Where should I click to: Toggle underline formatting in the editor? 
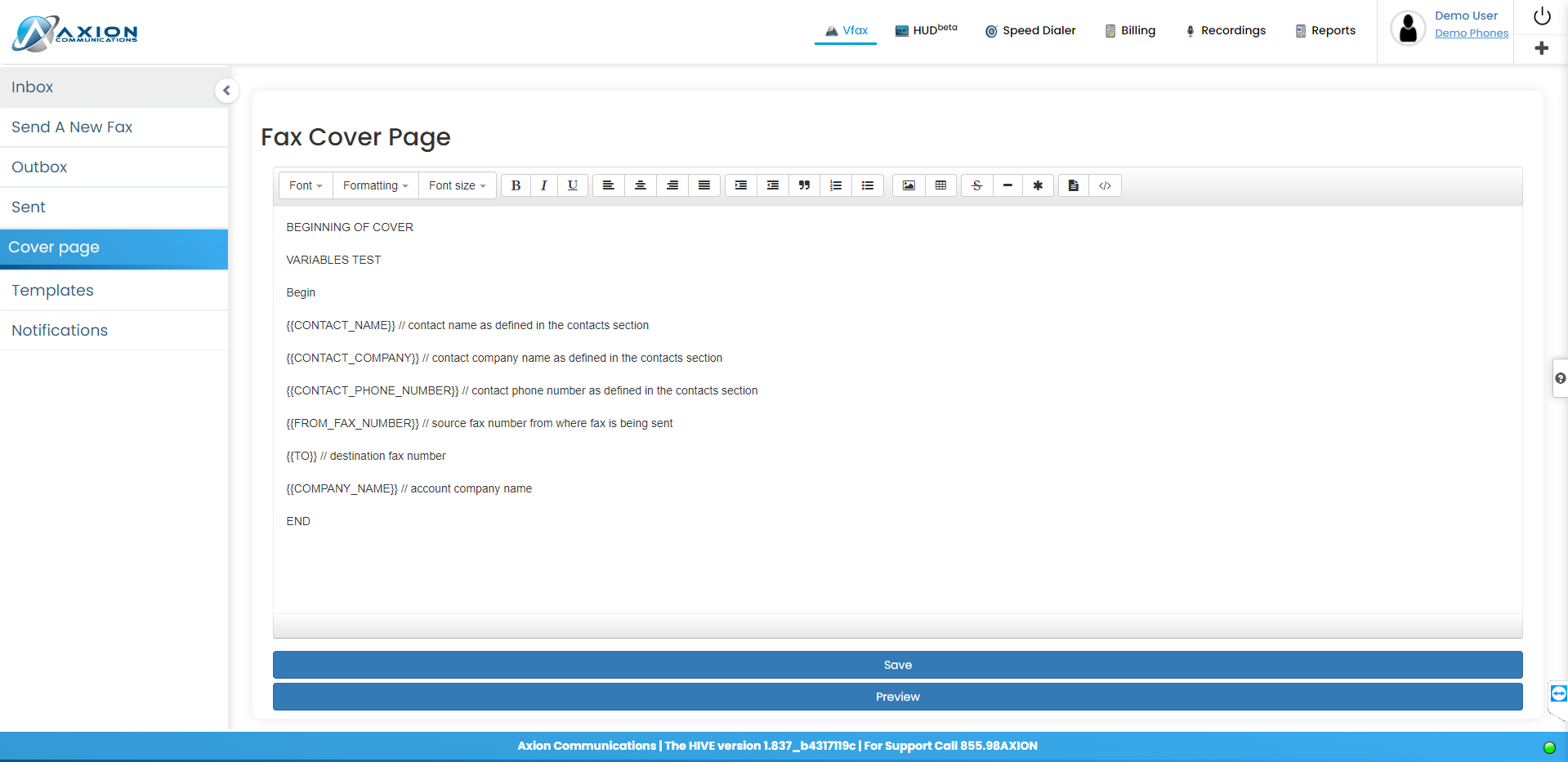point(573,185)
